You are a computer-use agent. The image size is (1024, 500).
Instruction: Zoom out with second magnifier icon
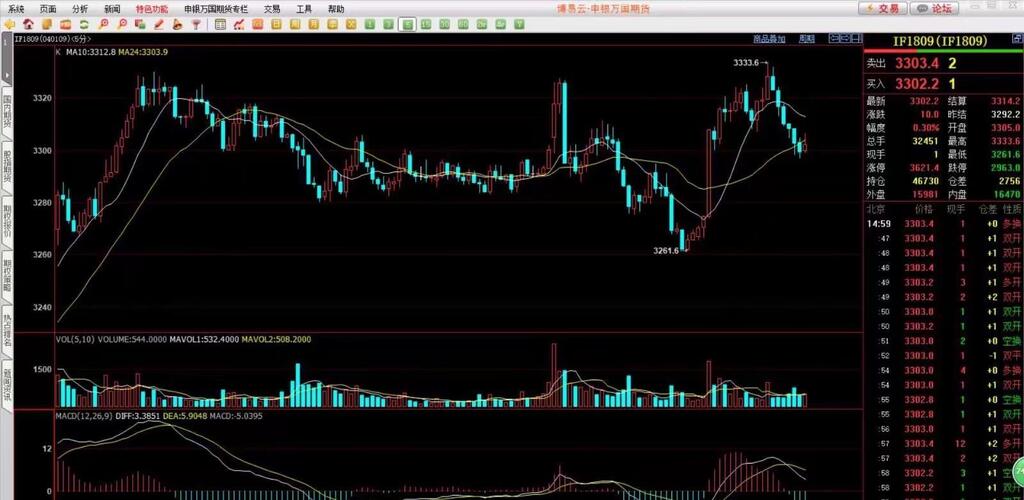121,25
